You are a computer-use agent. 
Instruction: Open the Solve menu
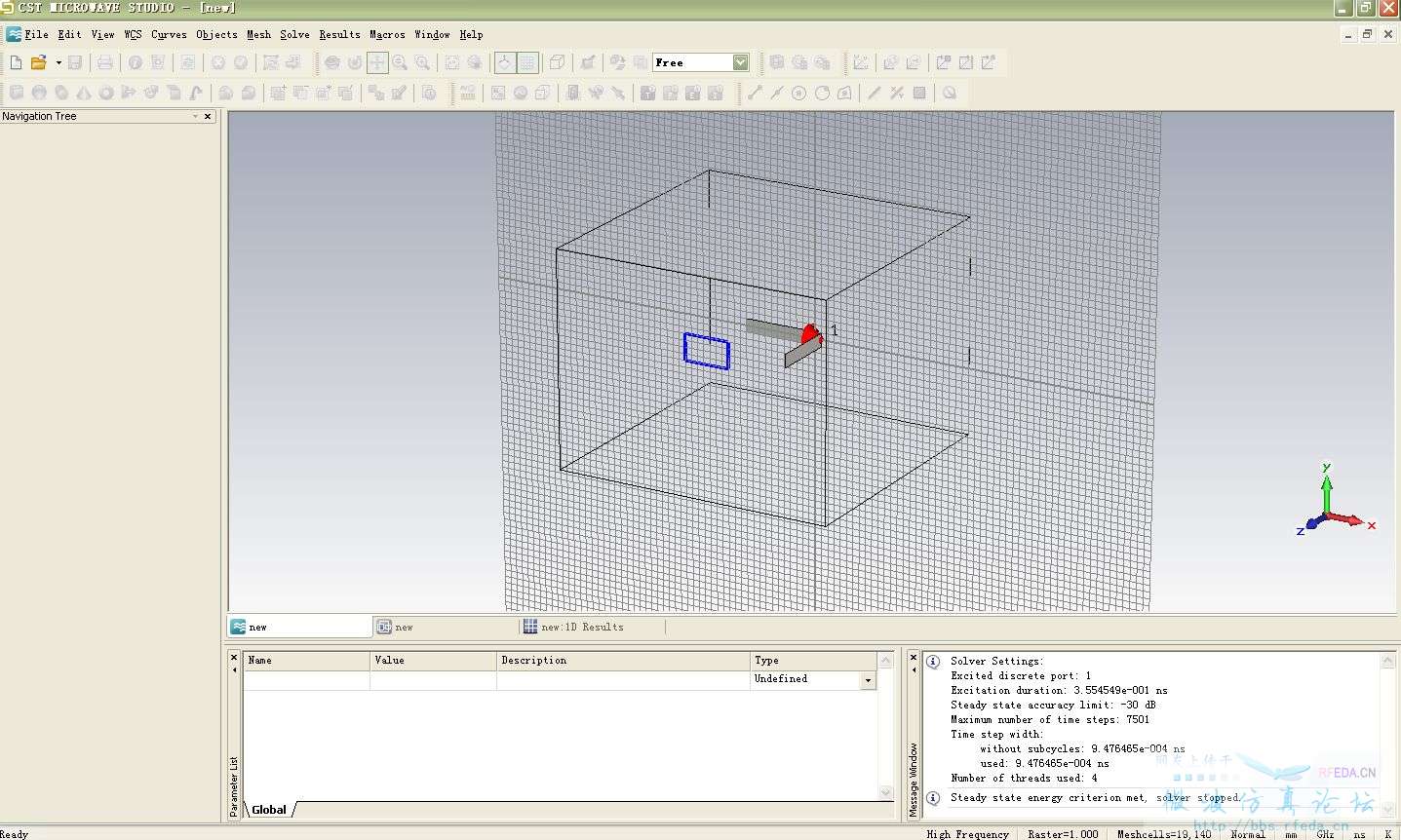click(x=294, y=34)
